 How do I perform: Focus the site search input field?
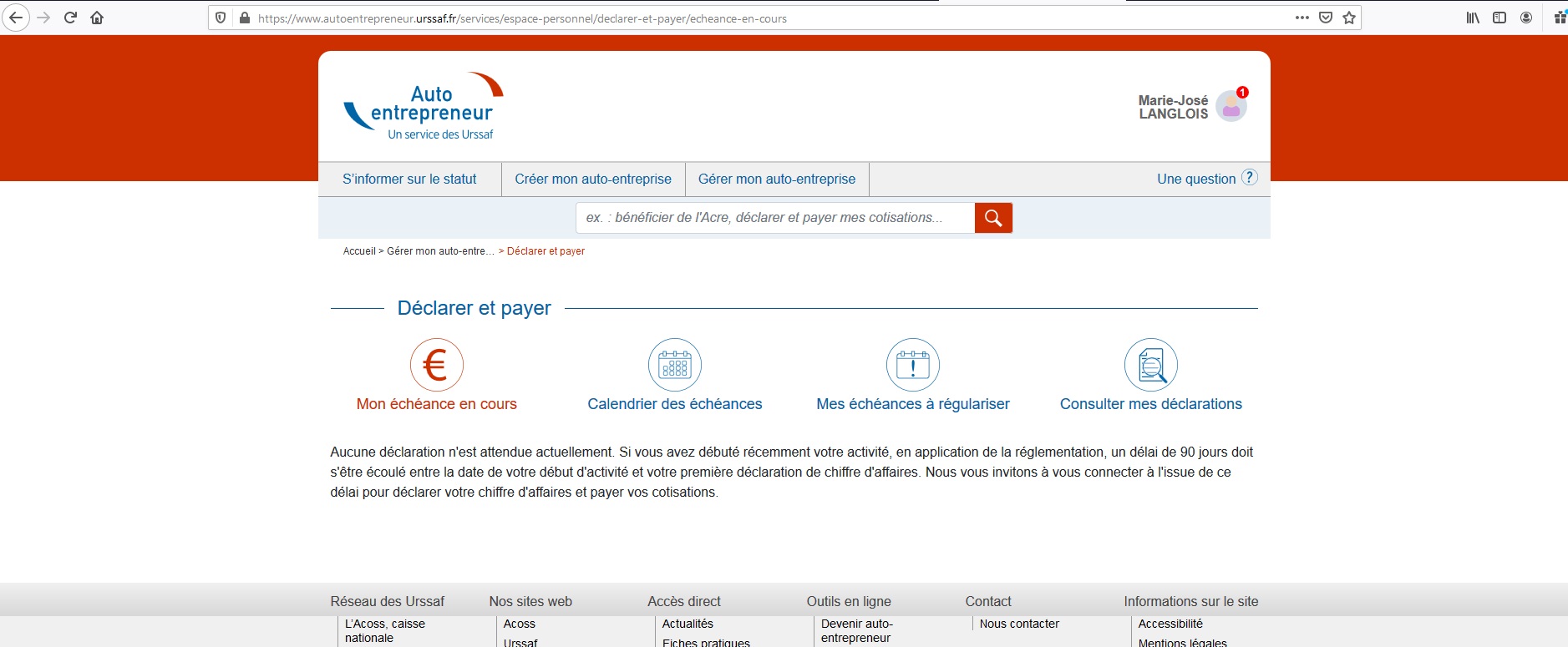point(774,218)
